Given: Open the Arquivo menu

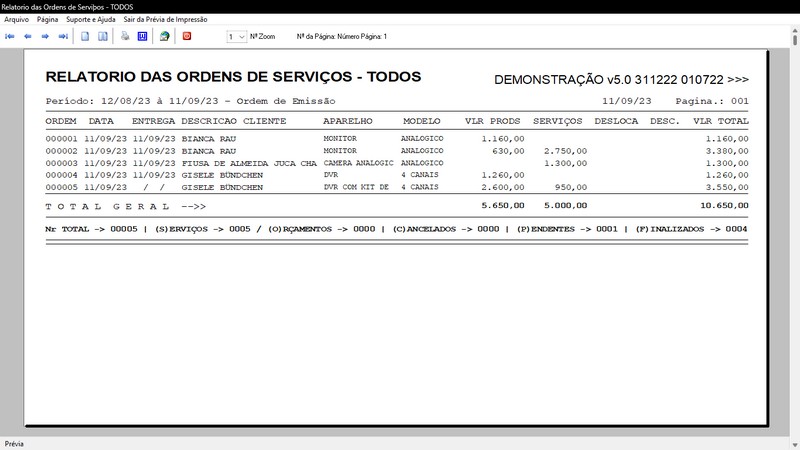Looking at the screenshot, I should click(x=16, y=19).
